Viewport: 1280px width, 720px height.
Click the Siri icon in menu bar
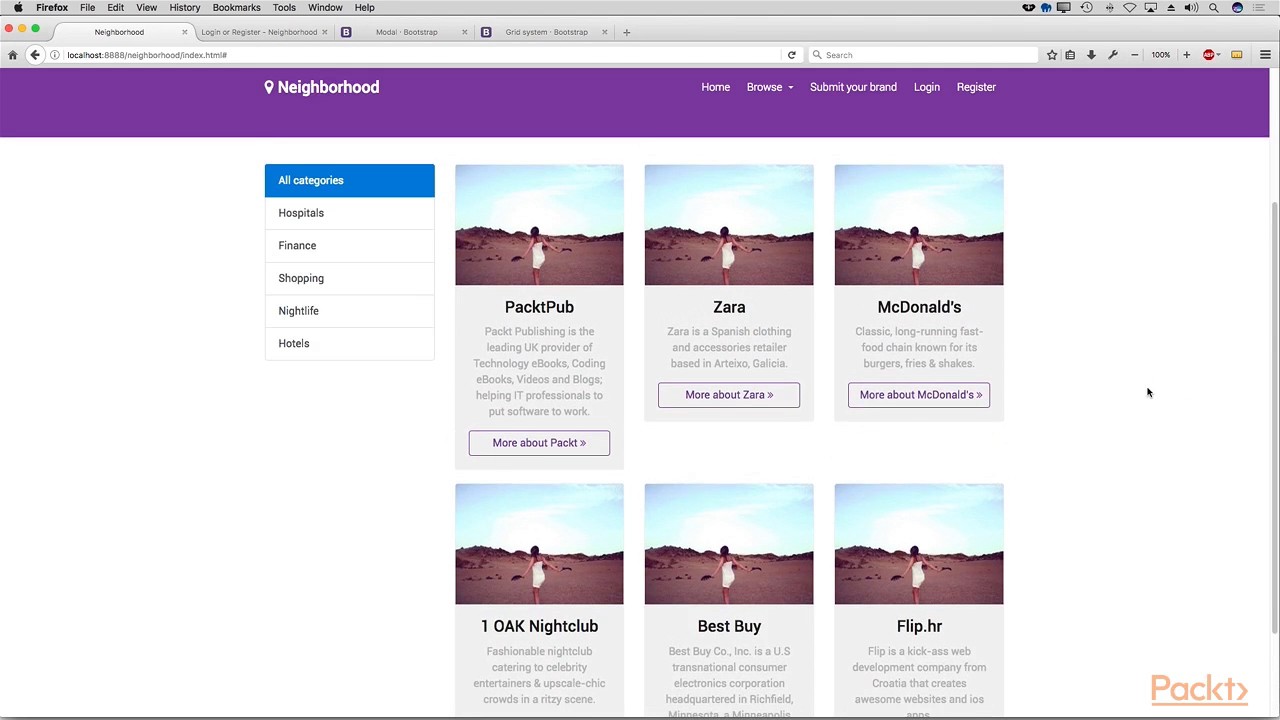(1237, 7)
